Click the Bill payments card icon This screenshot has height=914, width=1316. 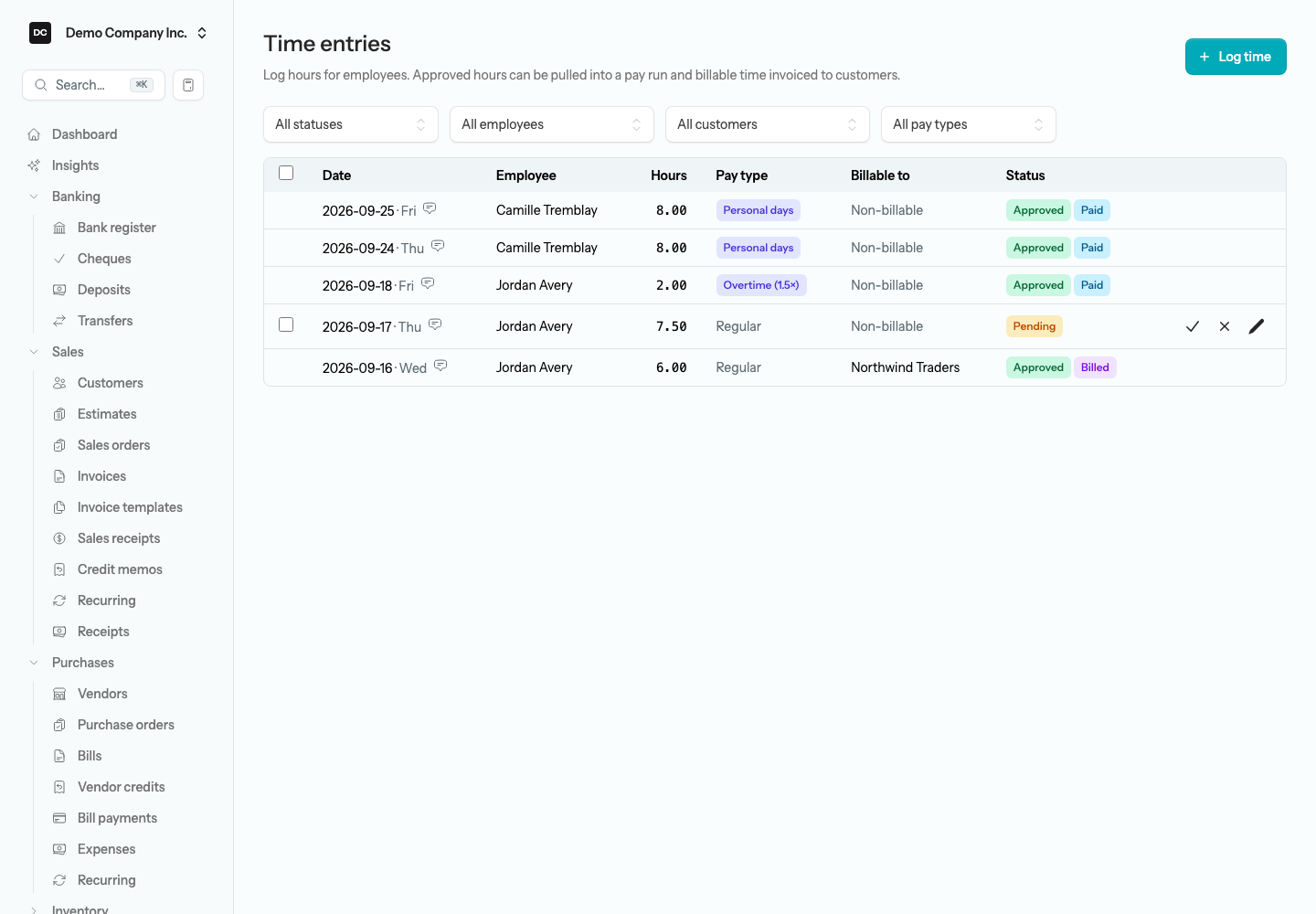pos(59,818)
